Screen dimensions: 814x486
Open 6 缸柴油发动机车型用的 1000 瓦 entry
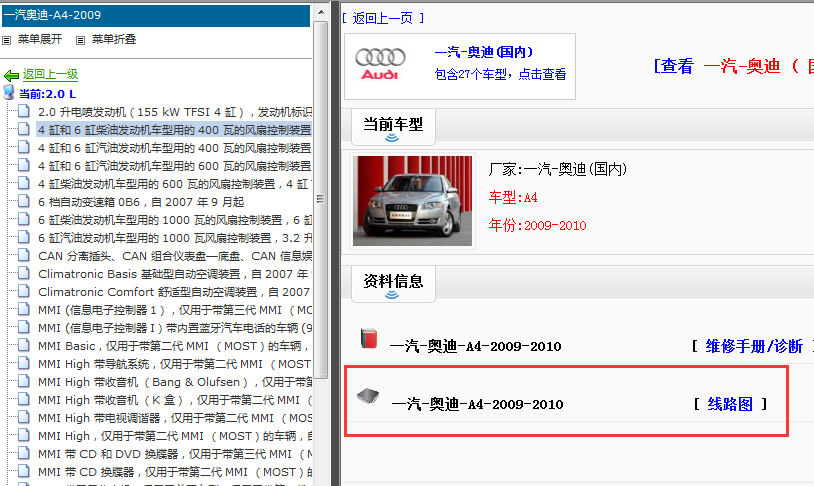click(174, 220)
